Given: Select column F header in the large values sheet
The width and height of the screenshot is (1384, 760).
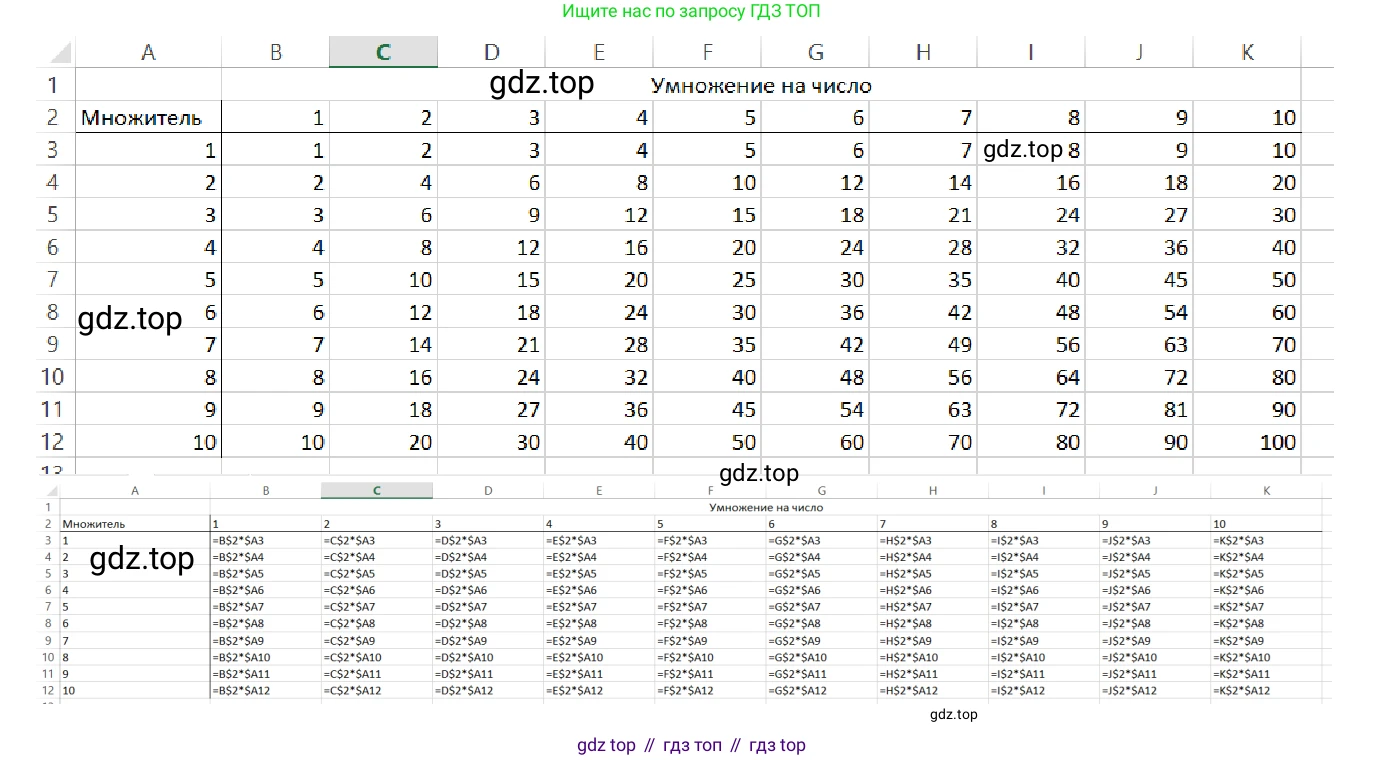Looking at the screenshot, I should 707,53.
